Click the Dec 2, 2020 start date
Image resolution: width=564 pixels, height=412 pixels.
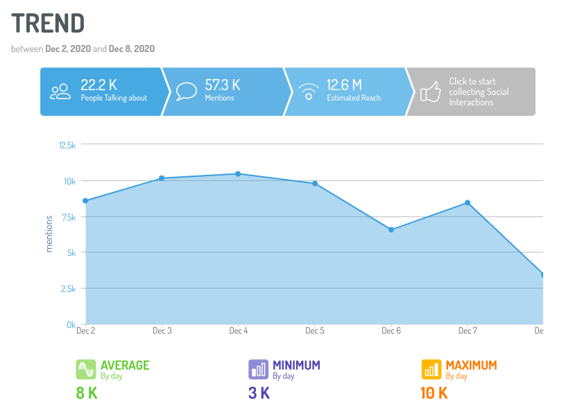click(x=68, y=49)
